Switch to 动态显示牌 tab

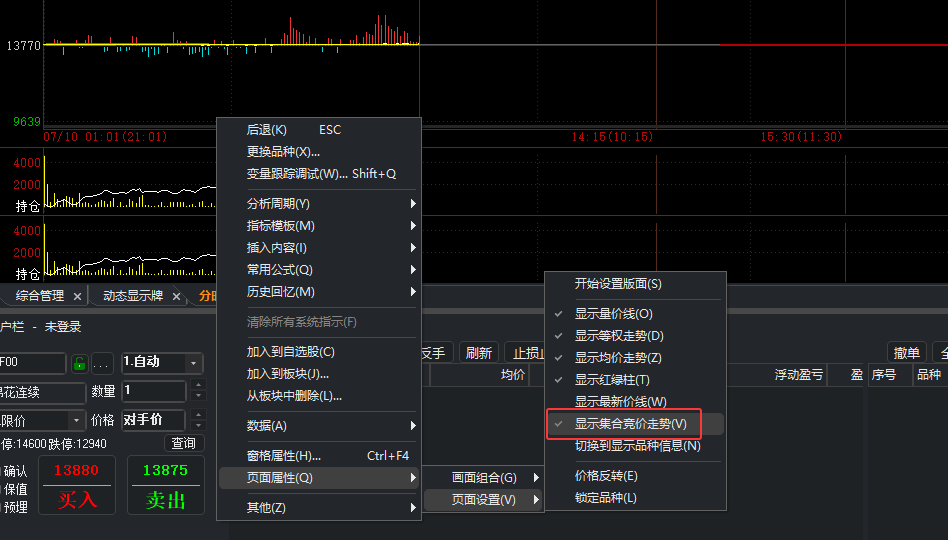point(133,296)
